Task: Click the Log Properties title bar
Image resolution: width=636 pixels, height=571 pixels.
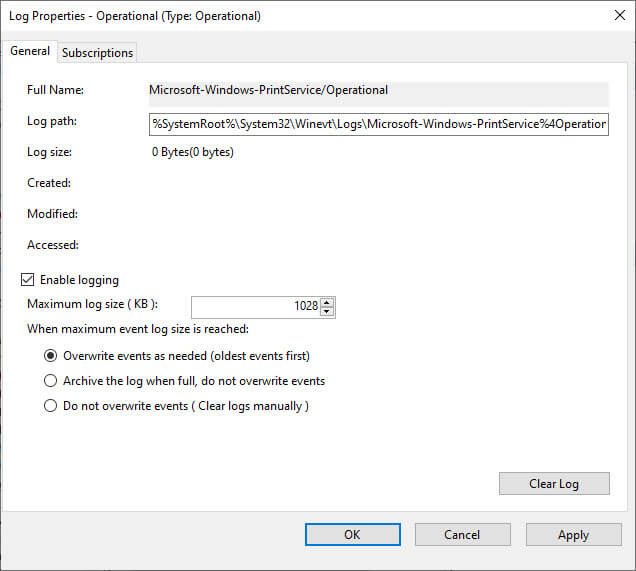Action: [x=300, y=16]
